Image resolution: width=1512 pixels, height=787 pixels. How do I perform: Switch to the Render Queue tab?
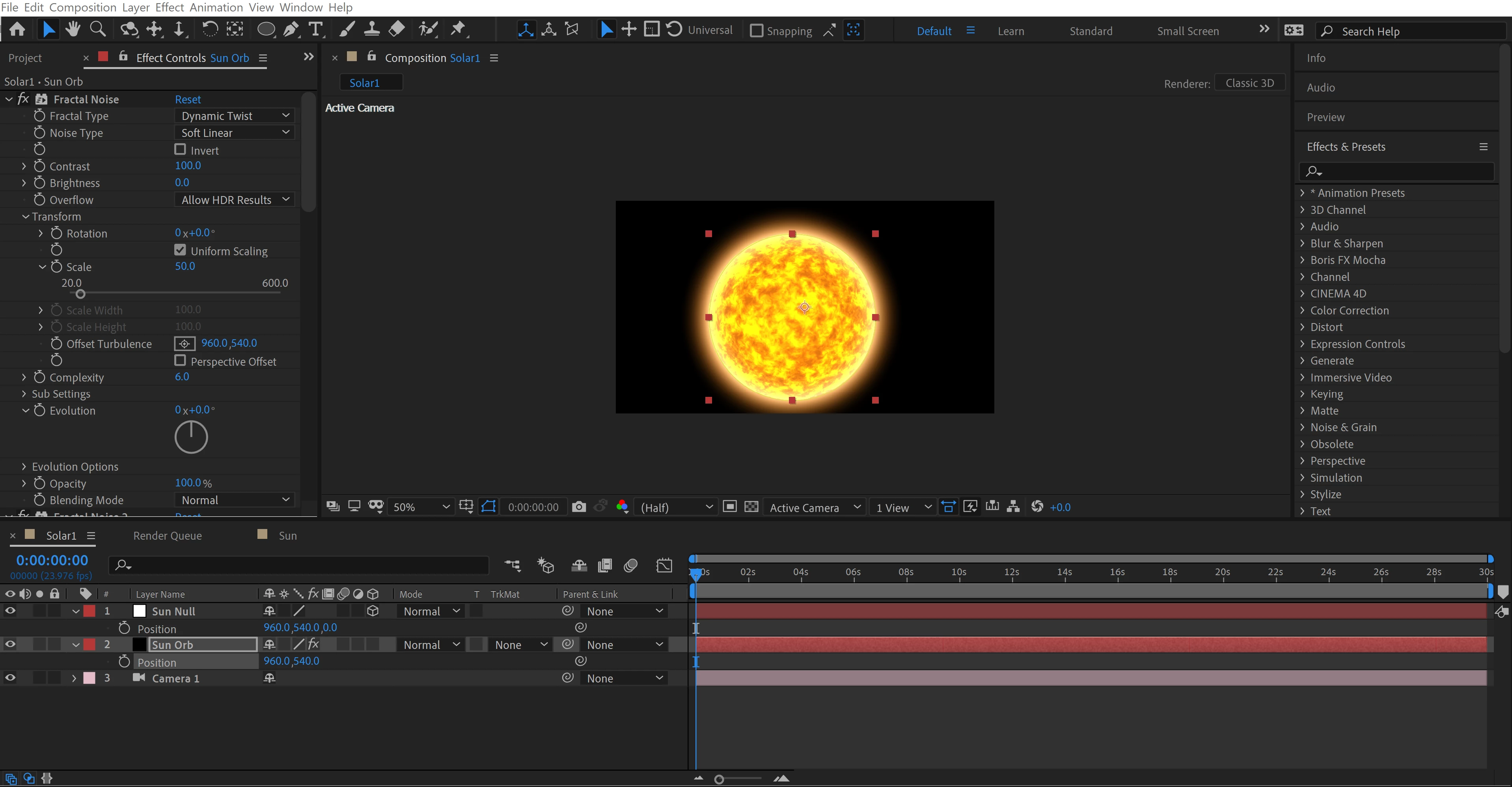click(167, 536)
